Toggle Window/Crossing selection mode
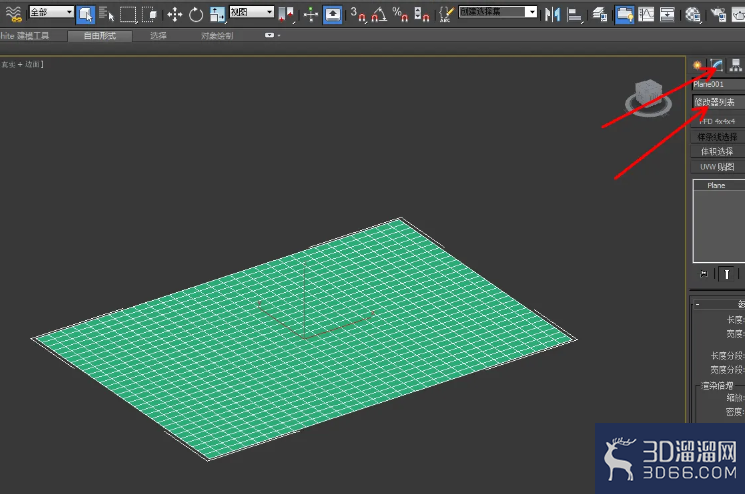The width and height of the screenshot is (745, 494). (x=150, y=14)
